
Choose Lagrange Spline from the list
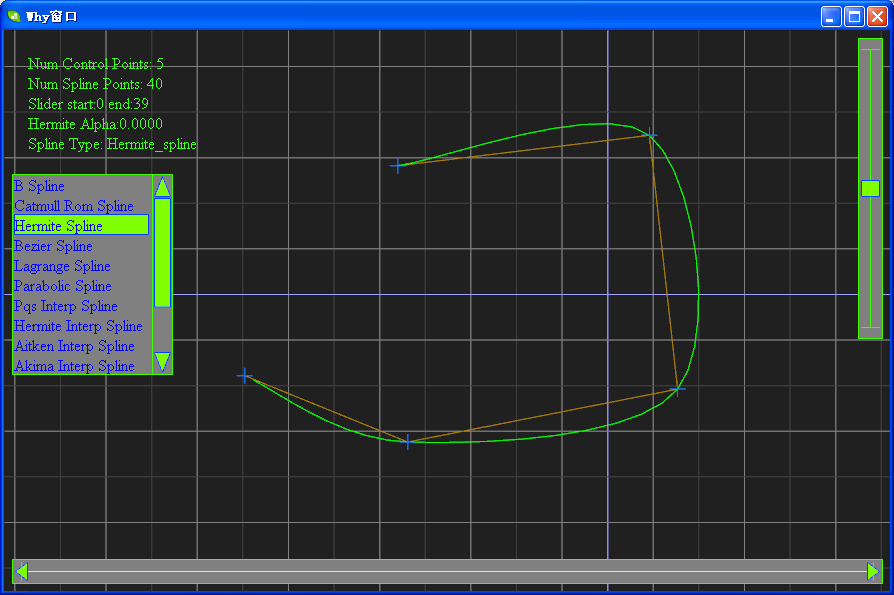pos(62,266)
